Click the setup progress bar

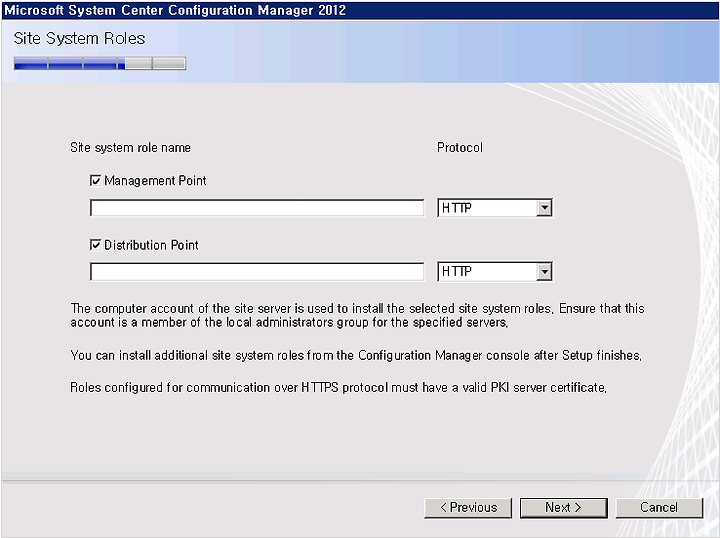tap(100, 63)
